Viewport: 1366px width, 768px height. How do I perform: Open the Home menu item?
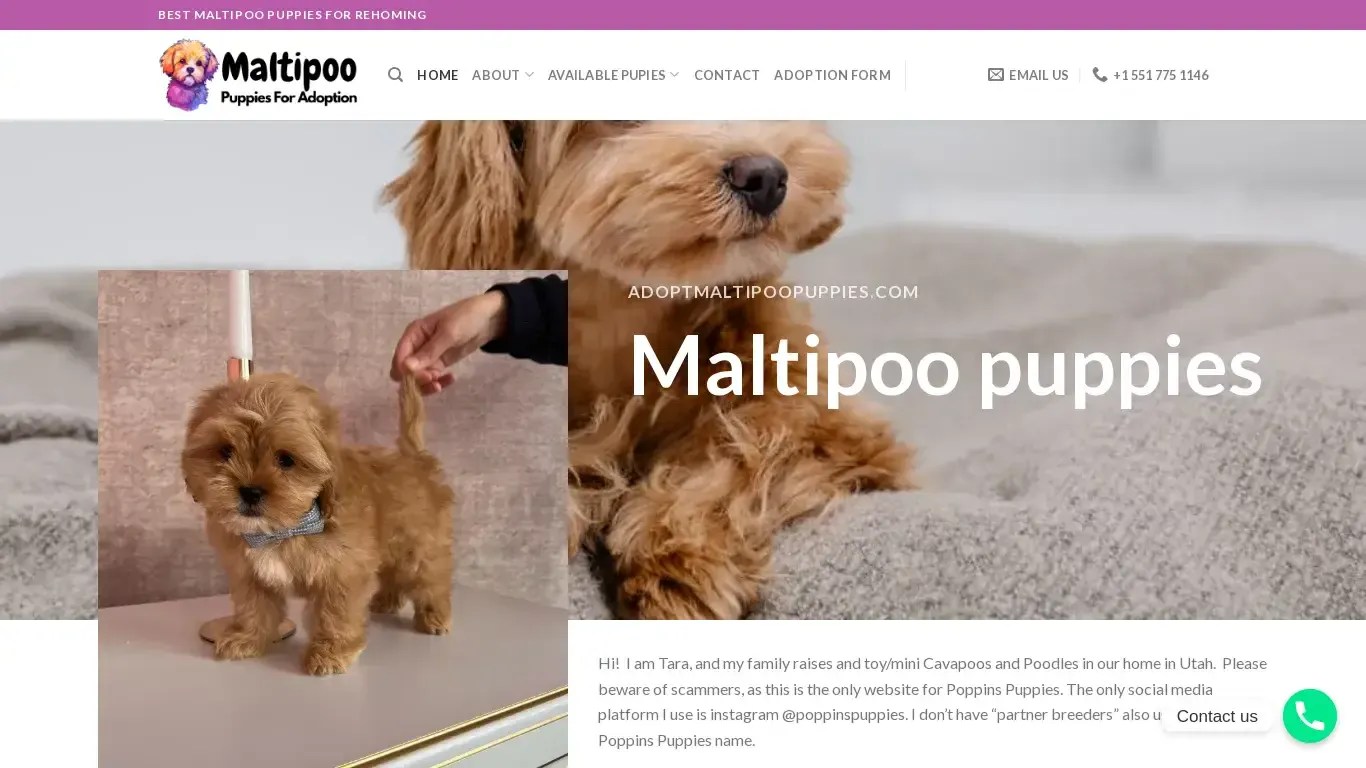click(437, 75)
